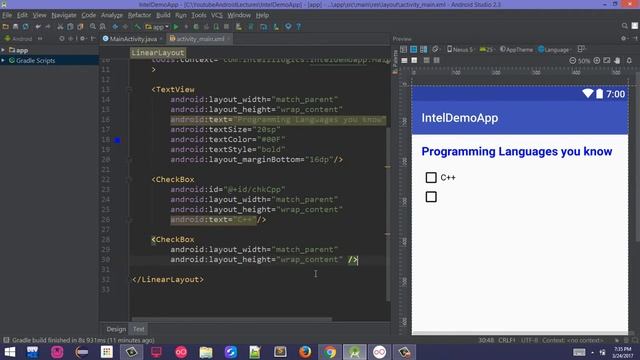This screenshot has height=360, width=640.
Task: Click the layout variants icon in preview
Action: tap(581, 49)
